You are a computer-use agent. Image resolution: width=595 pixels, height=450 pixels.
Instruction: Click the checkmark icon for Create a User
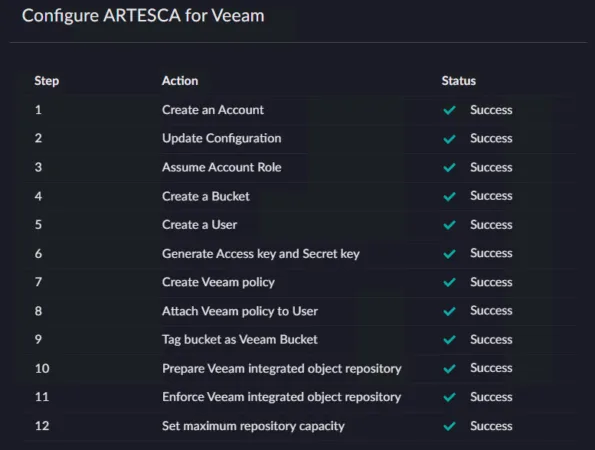pyautogui.click(x=450, y=225)
